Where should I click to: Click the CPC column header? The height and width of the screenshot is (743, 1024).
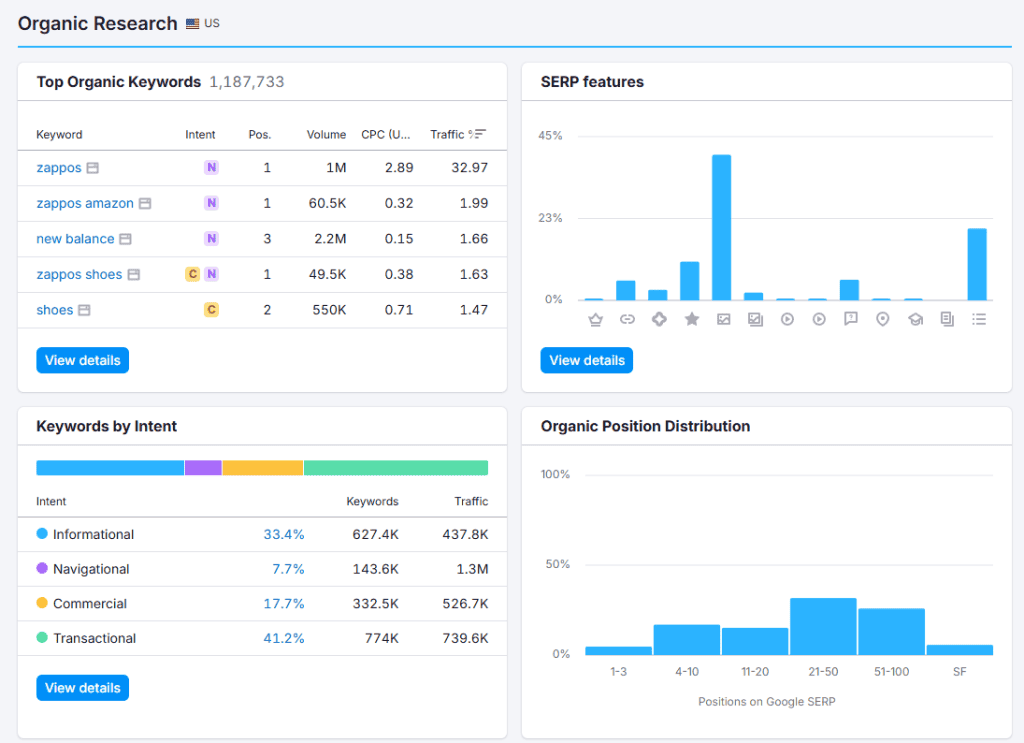tap(386, 134)
